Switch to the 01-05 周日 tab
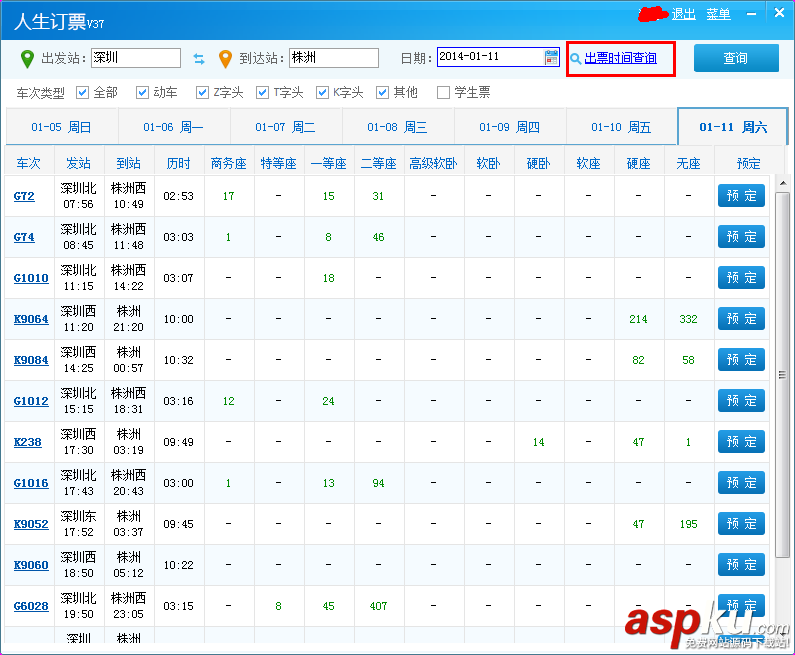Image resolution: width=795 pixels, height=655 pixels. pos(61,127)
